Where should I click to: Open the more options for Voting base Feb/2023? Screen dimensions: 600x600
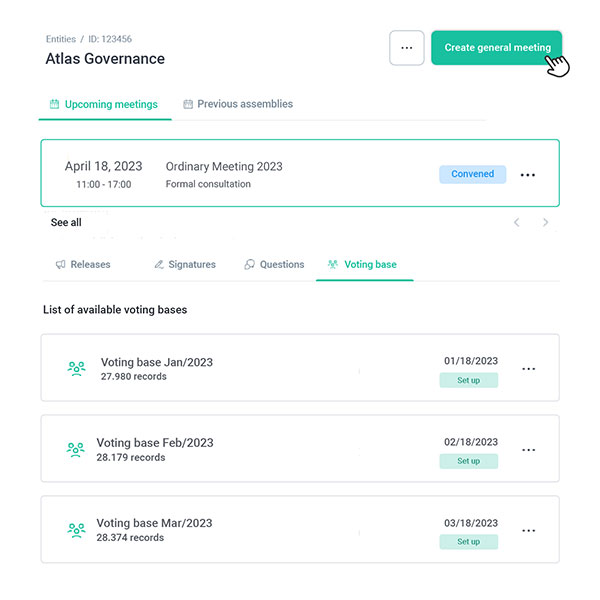[529, 450]
